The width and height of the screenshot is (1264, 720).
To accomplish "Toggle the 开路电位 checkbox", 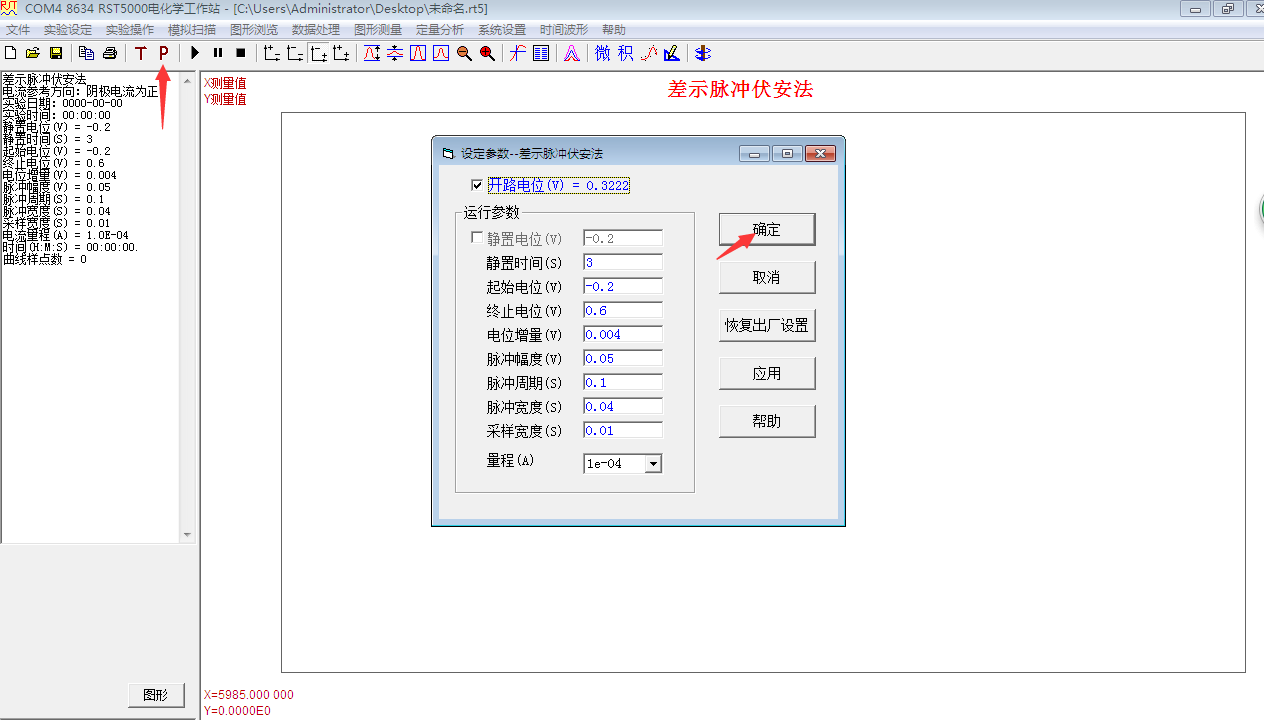I will (x=477, y=185).
